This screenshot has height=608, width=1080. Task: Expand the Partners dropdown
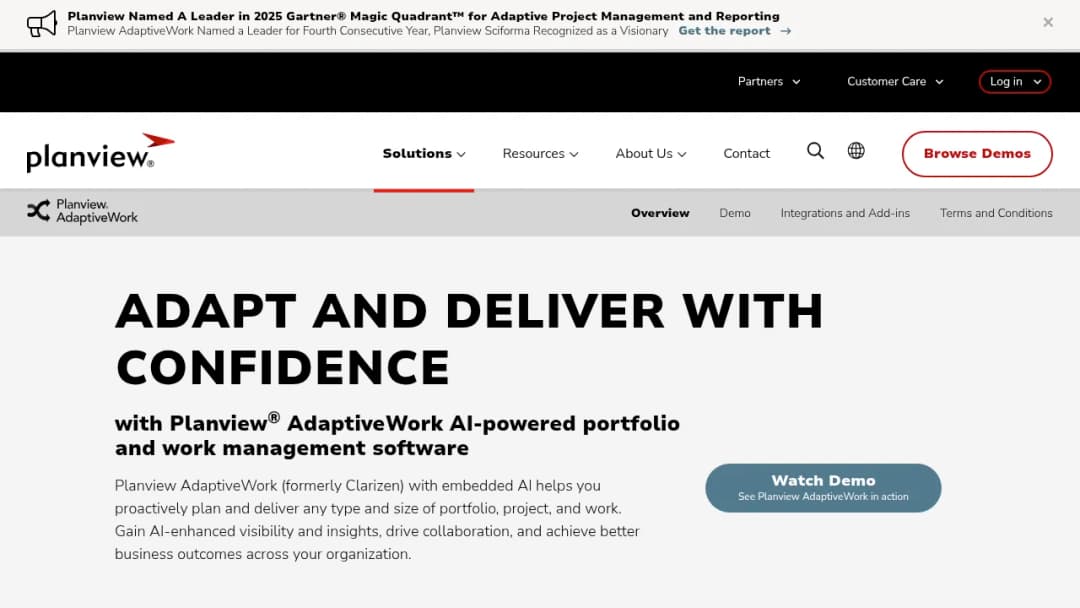(769, 81)
